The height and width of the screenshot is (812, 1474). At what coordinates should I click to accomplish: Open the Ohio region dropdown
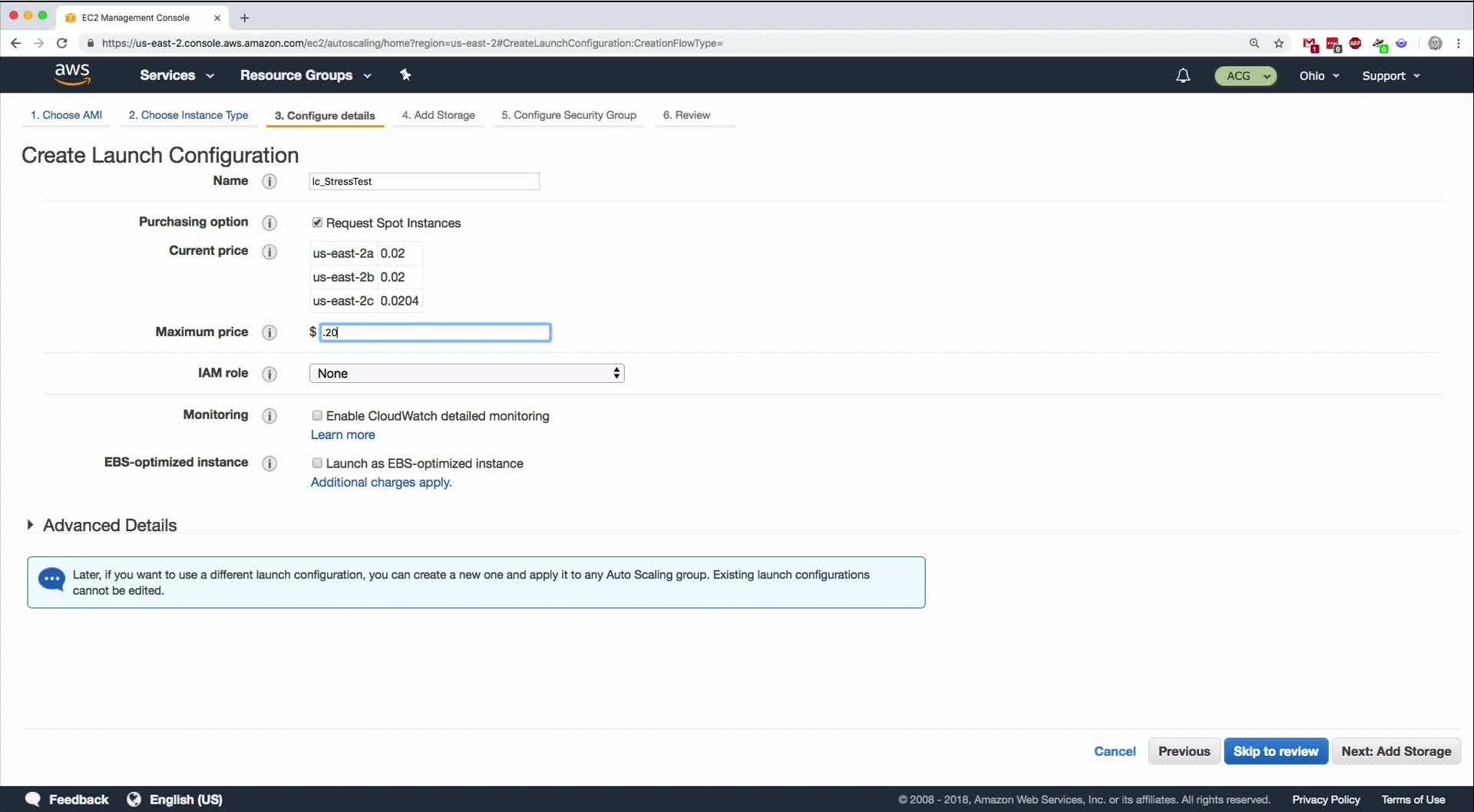[x=1319, y=75]
